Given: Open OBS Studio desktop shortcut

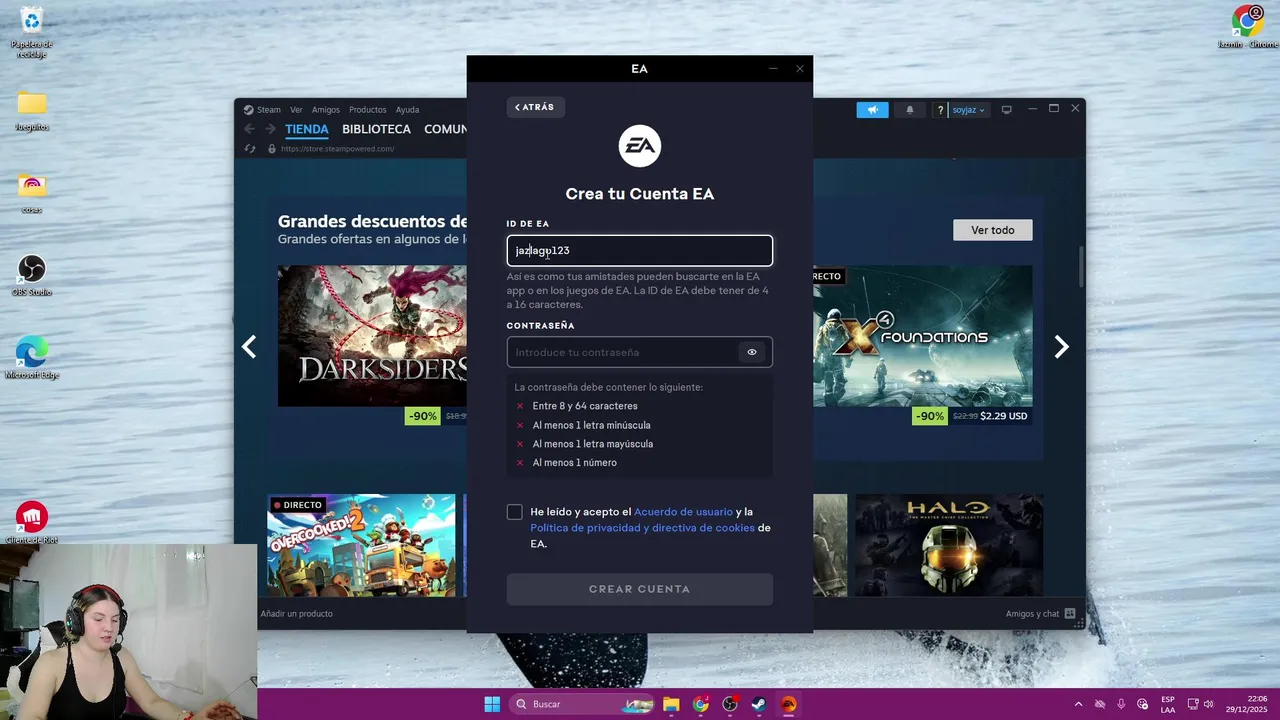Looking at the screenshot, I should pos(32,276).
